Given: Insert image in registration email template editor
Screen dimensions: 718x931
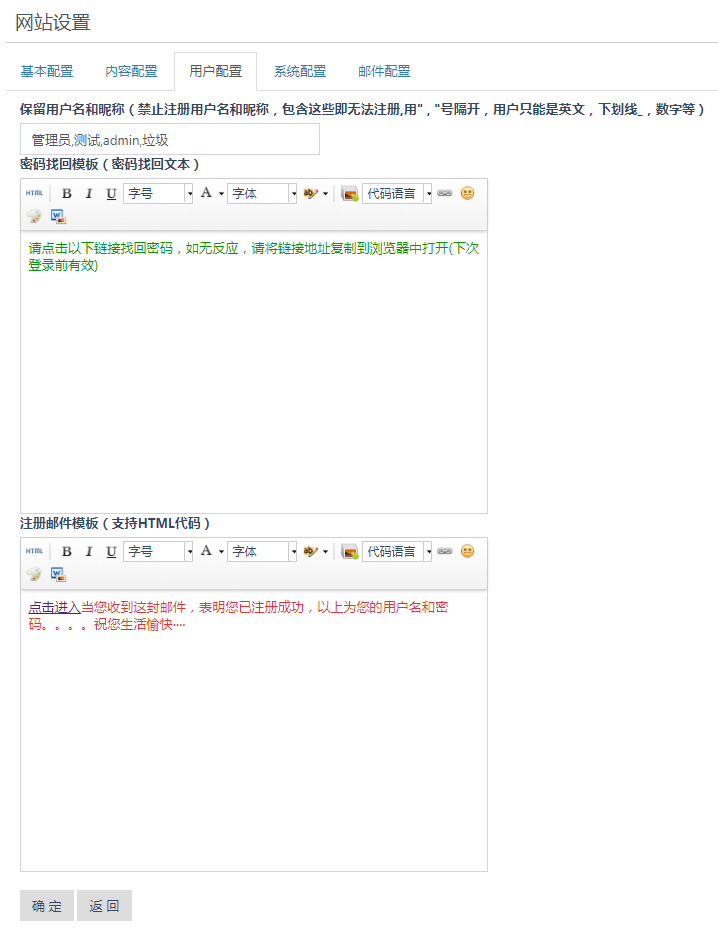Looking at the screenshot, I should (349, 551).
